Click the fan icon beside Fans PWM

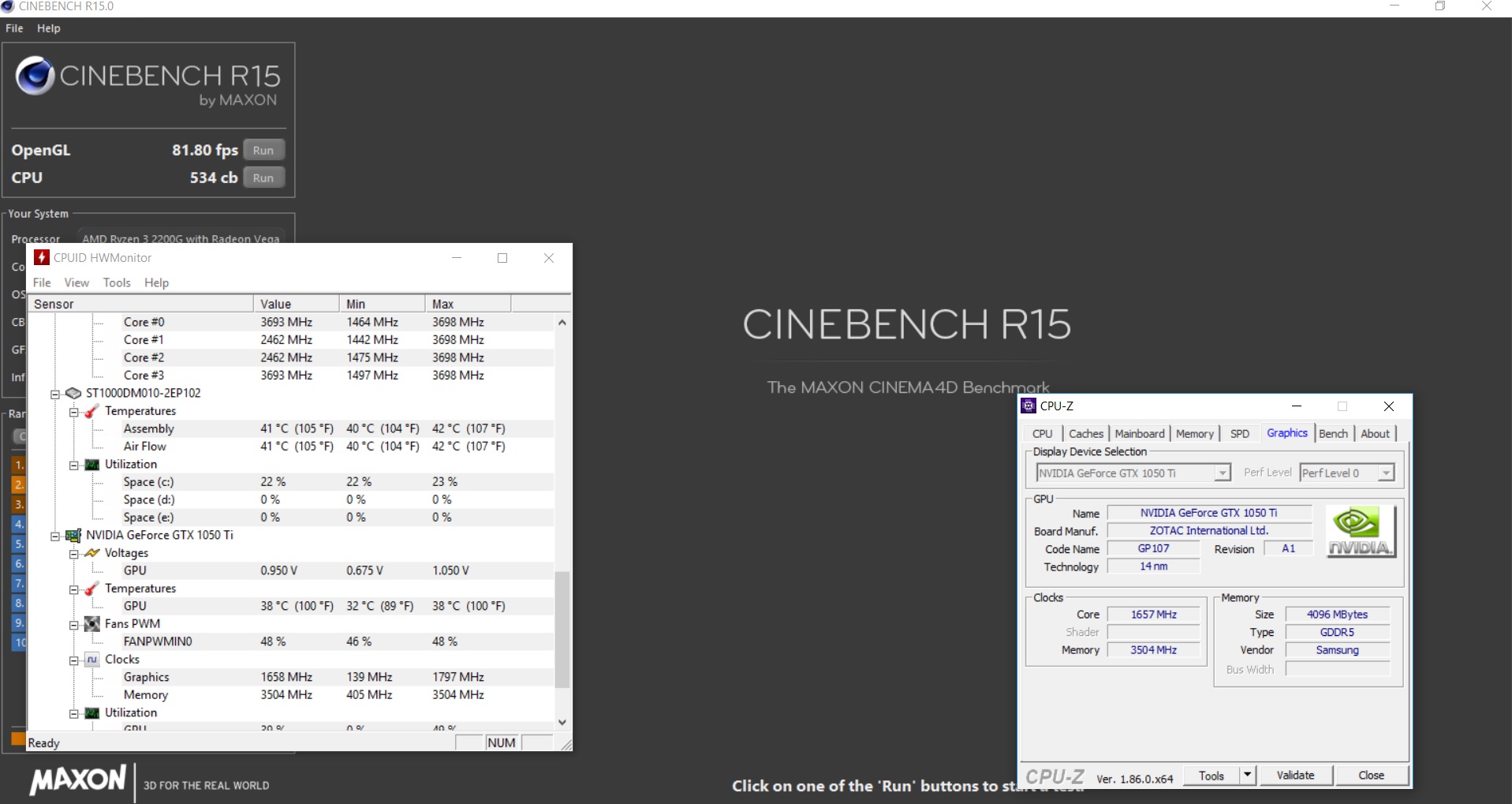[x=91, y=624]
